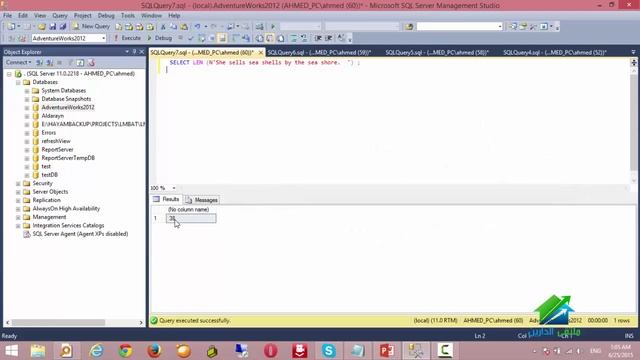Switch to the SQLQuery5.sql tab
Screen dimensions: 640x360
click(437, 53)
